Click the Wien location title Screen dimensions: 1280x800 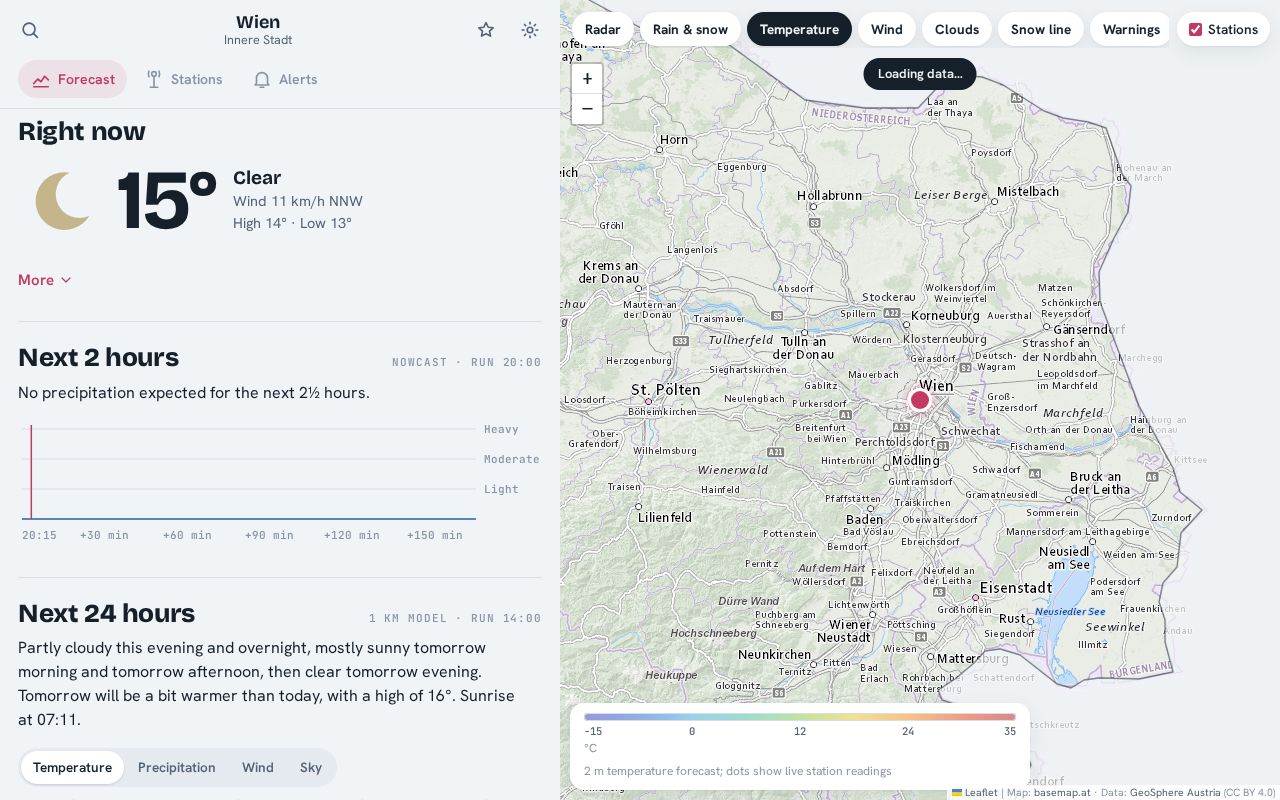[258, 22]
